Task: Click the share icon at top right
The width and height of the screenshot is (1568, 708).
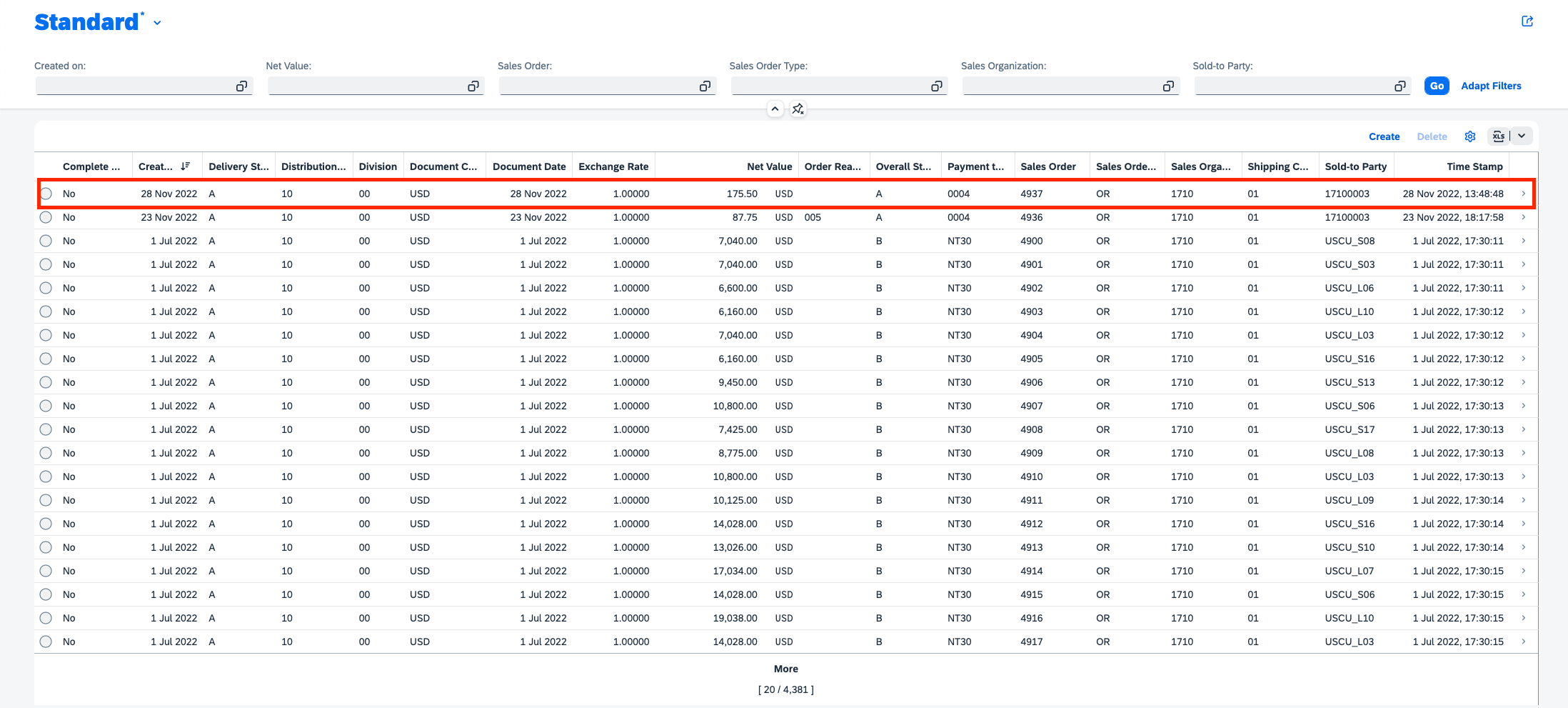Action: click(1527, 21)
